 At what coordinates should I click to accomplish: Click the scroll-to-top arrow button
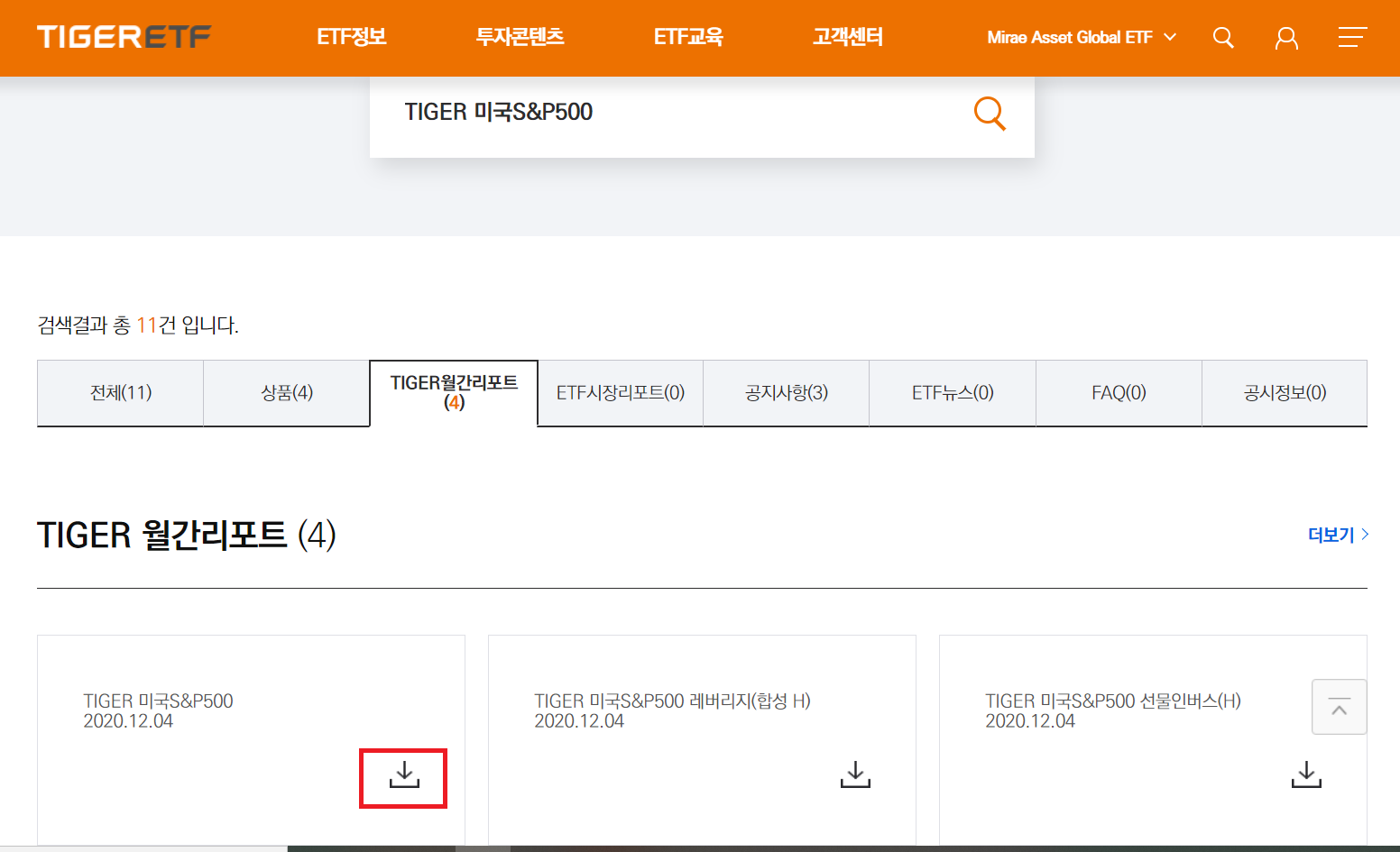(1340, 707)
